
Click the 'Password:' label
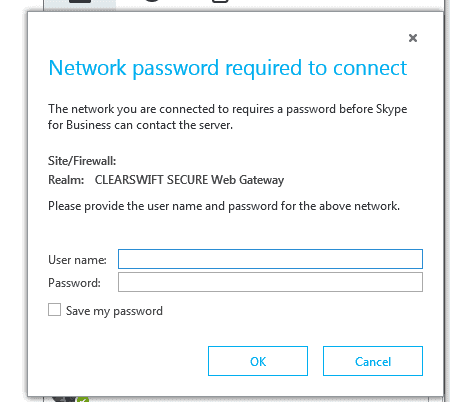74,283
